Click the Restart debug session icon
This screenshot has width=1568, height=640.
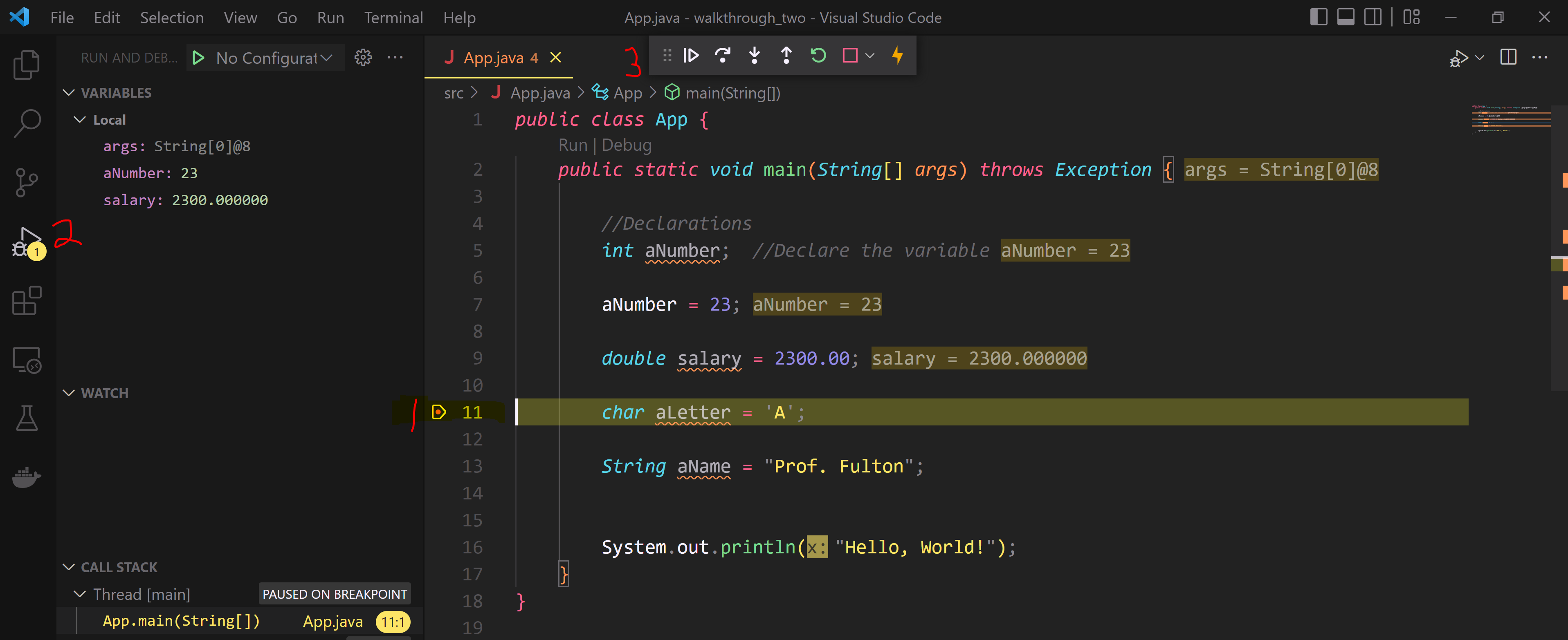tap(818, 55)
